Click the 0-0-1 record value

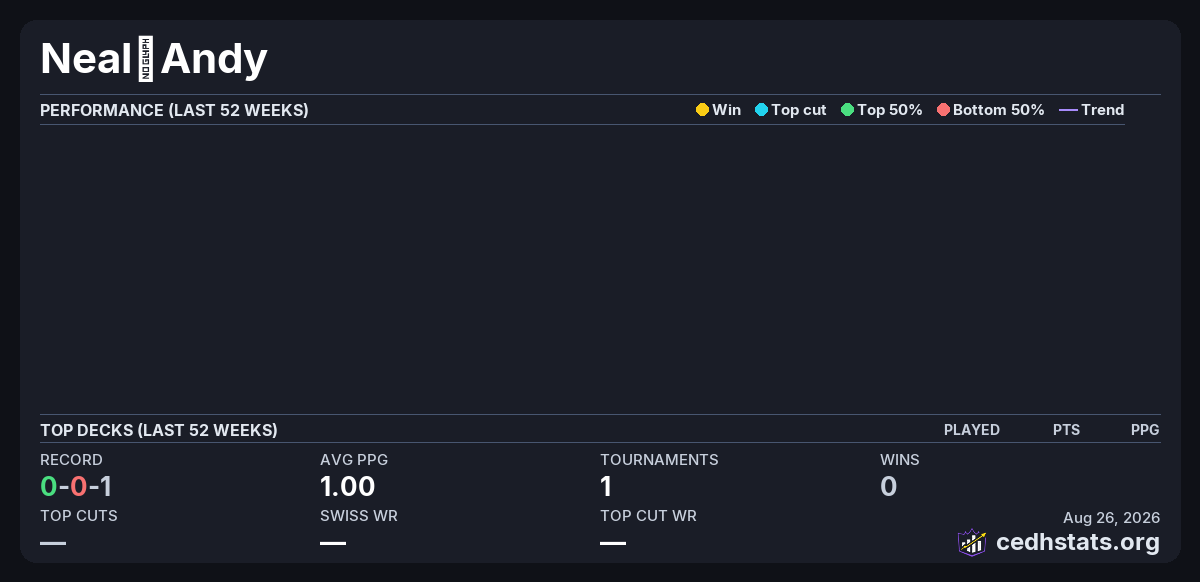[76, 487]
